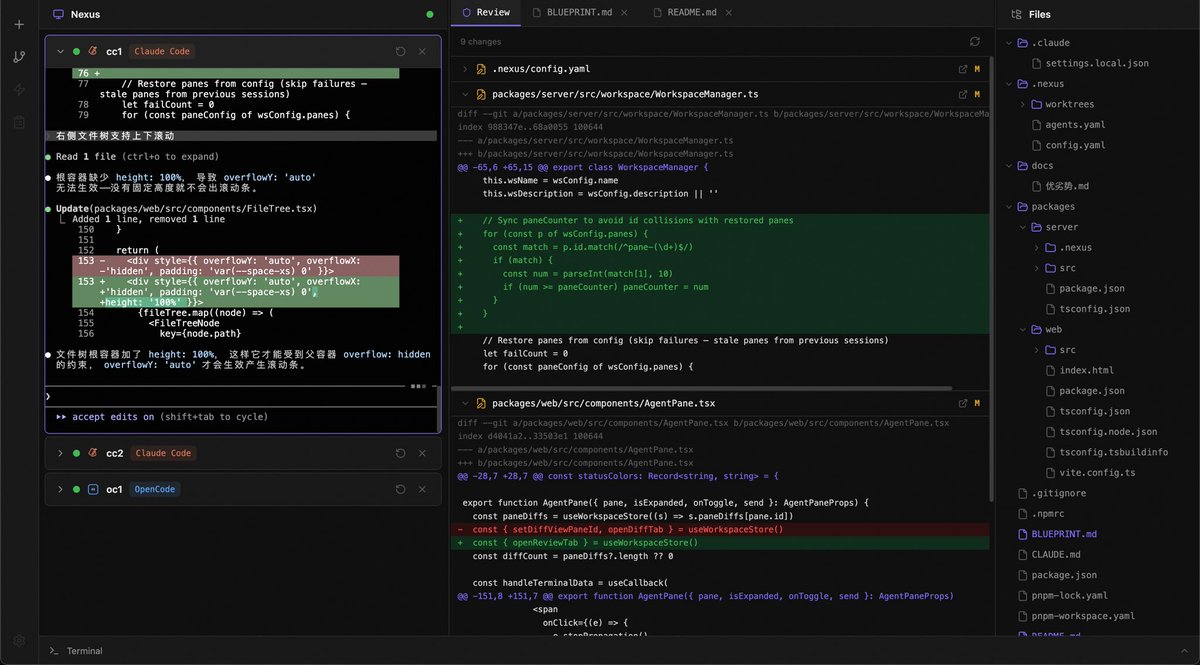Image resolution: width=1200 pixels, height=665 pixels.
Task: Click the lightning icon in the left sidebar
Action: point(16,89)
